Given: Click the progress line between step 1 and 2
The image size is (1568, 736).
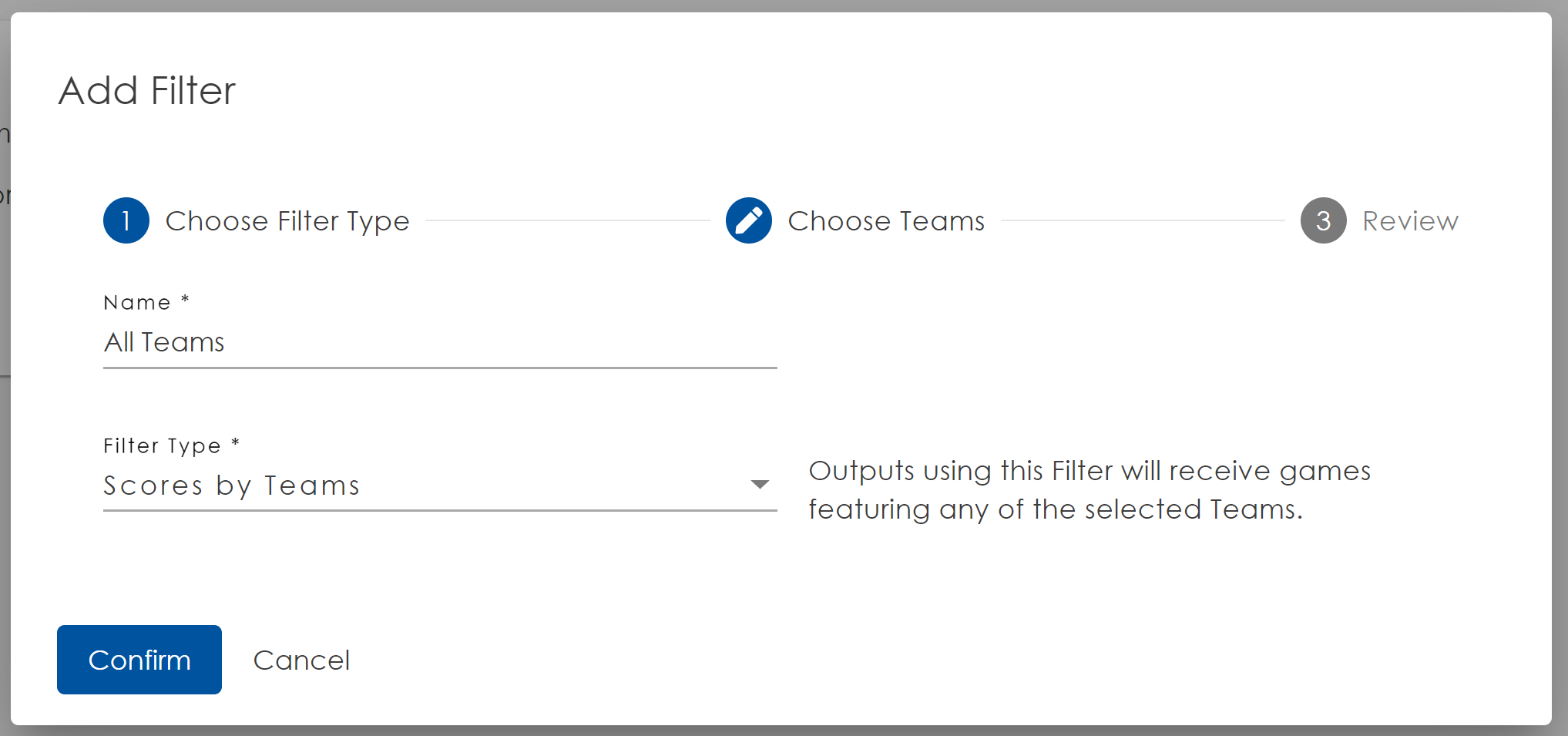Looking at the screenshot, I should 570,220.
